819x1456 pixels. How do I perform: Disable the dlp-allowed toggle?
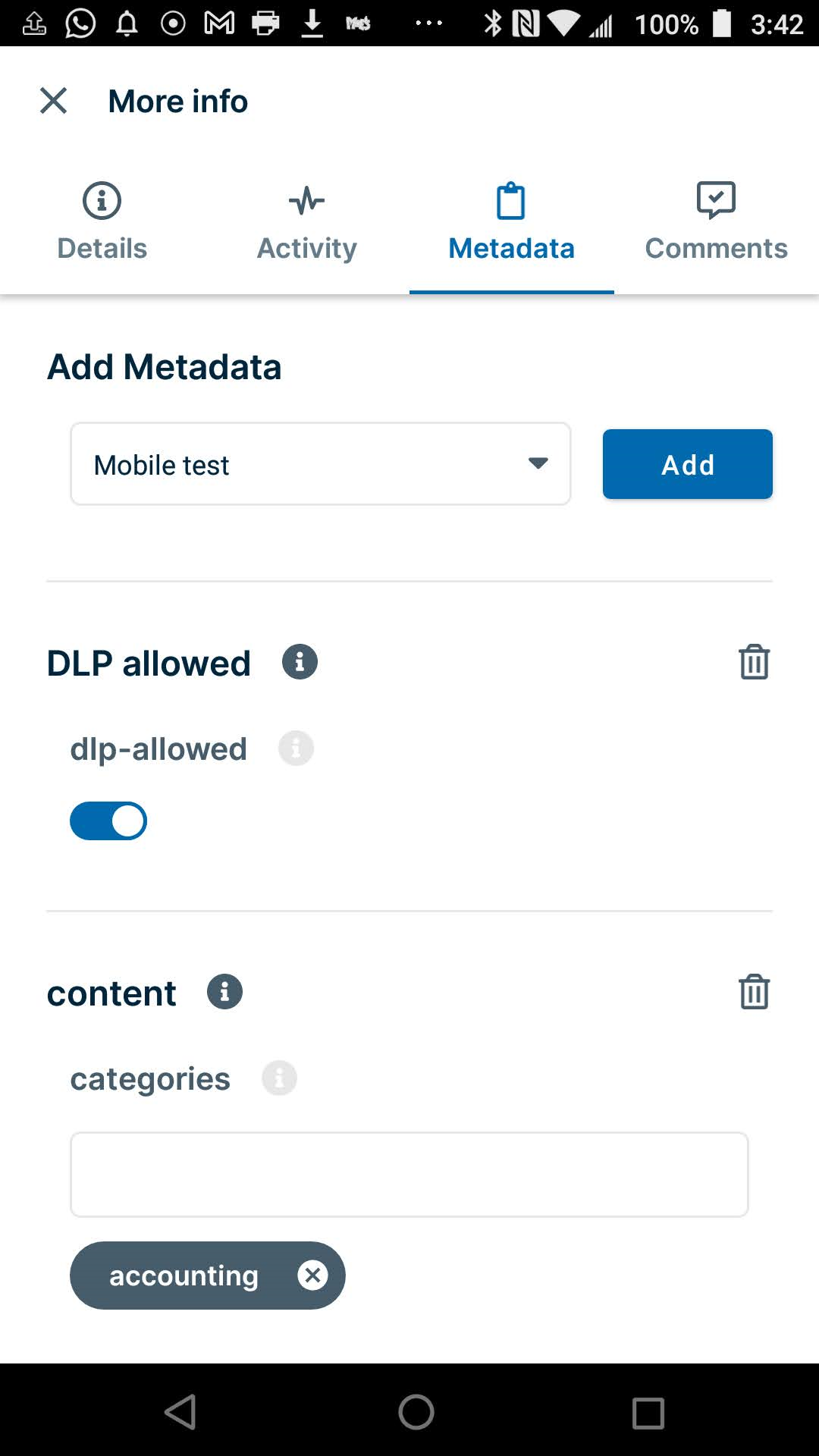pos(108,820)
